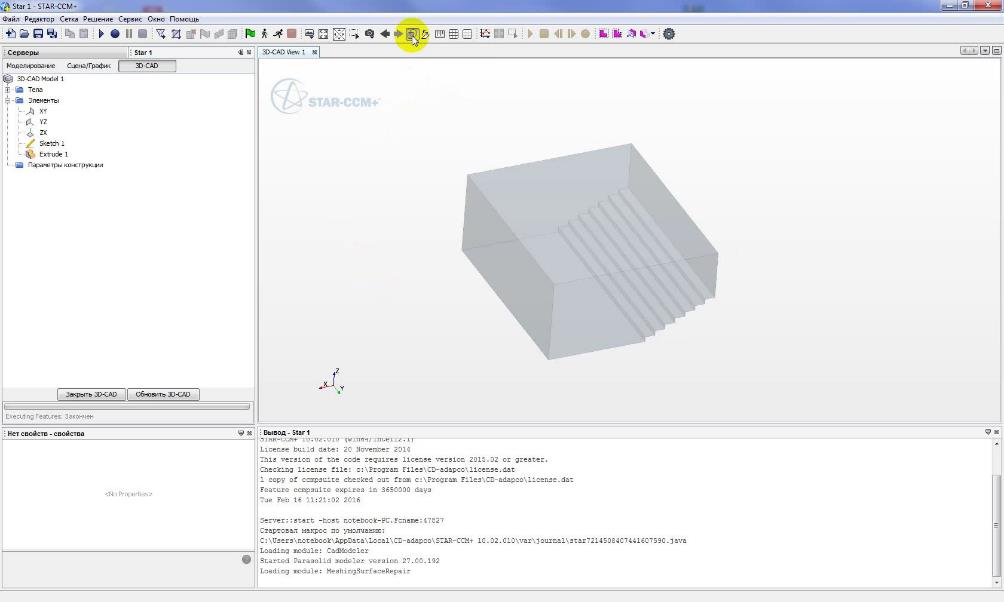Select the Extrude 1 feature icon
Image resolution: width=1004 pixels, height=602 pixels.
click(x=30, y=154)
